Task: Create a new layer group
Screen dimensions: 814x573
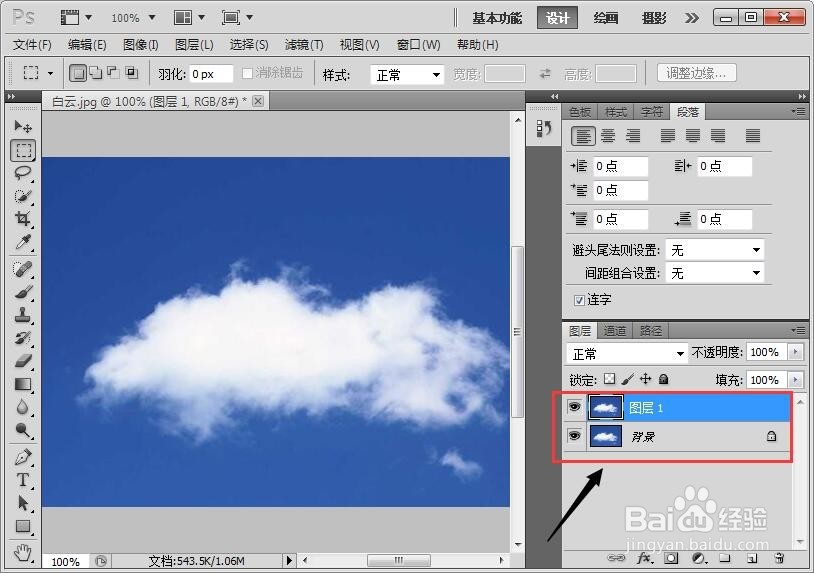Action: click(x=725, y=558)
